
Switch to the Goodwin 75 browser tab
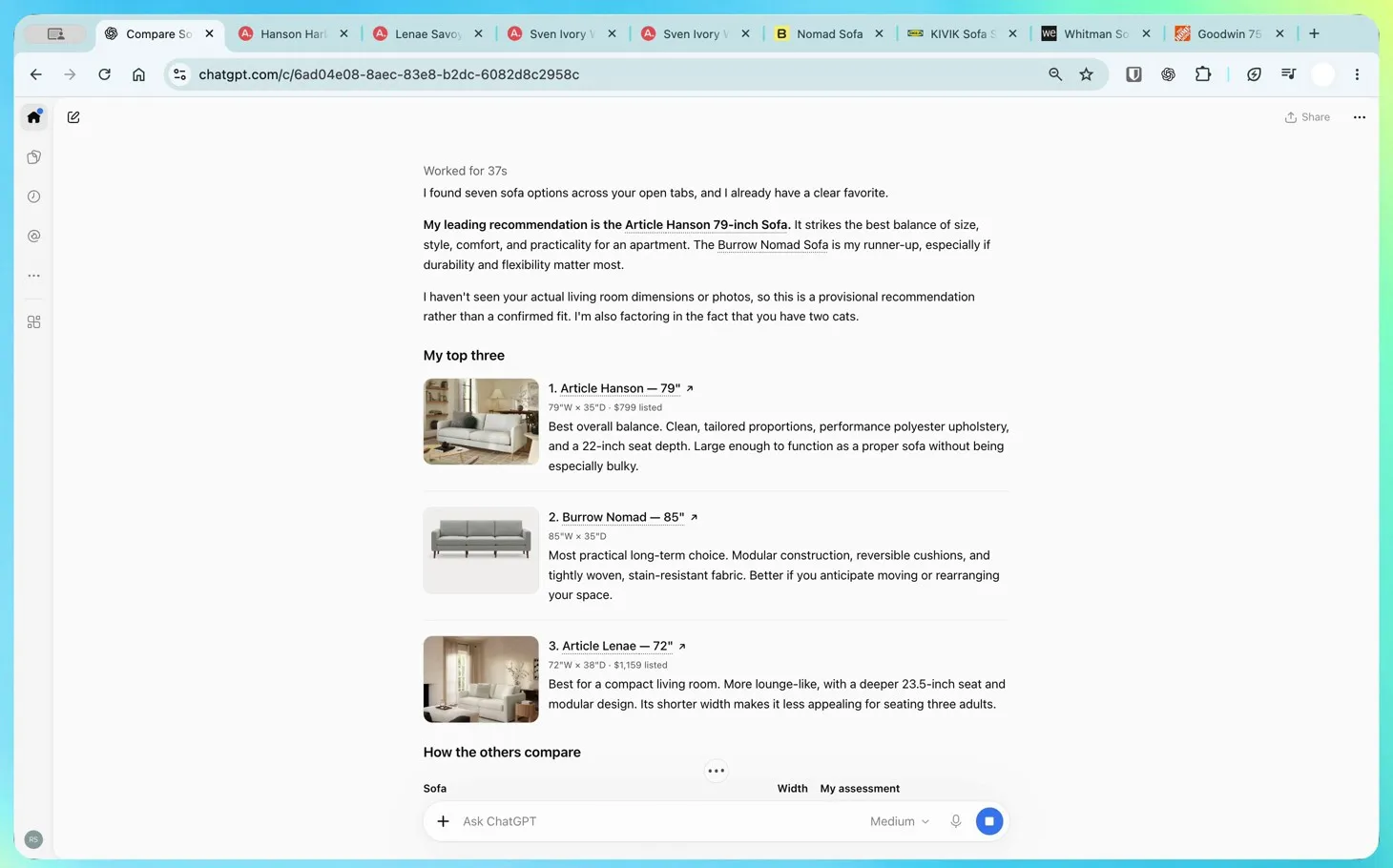1229,33
